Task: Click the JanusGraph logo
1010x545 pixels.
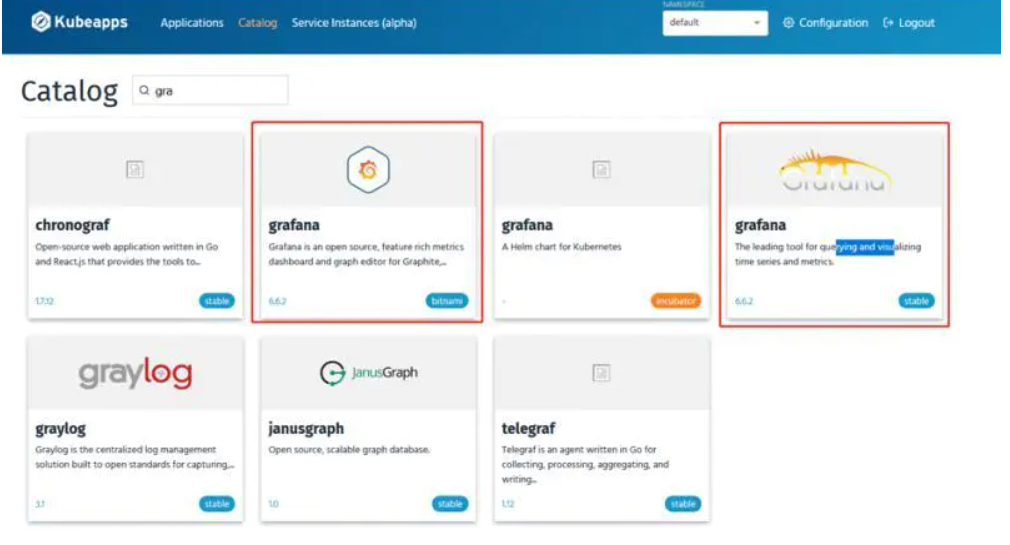Action: tap(368, 372)
